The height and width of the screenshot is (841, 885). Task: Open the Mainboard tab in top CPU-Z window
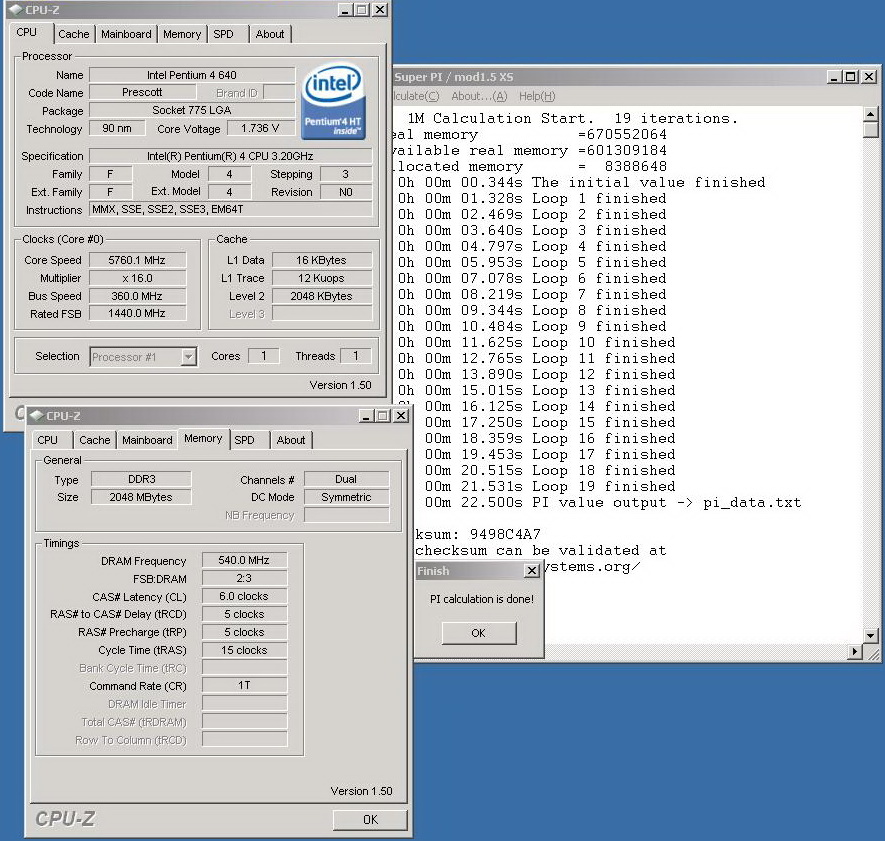tap(126, 34)
